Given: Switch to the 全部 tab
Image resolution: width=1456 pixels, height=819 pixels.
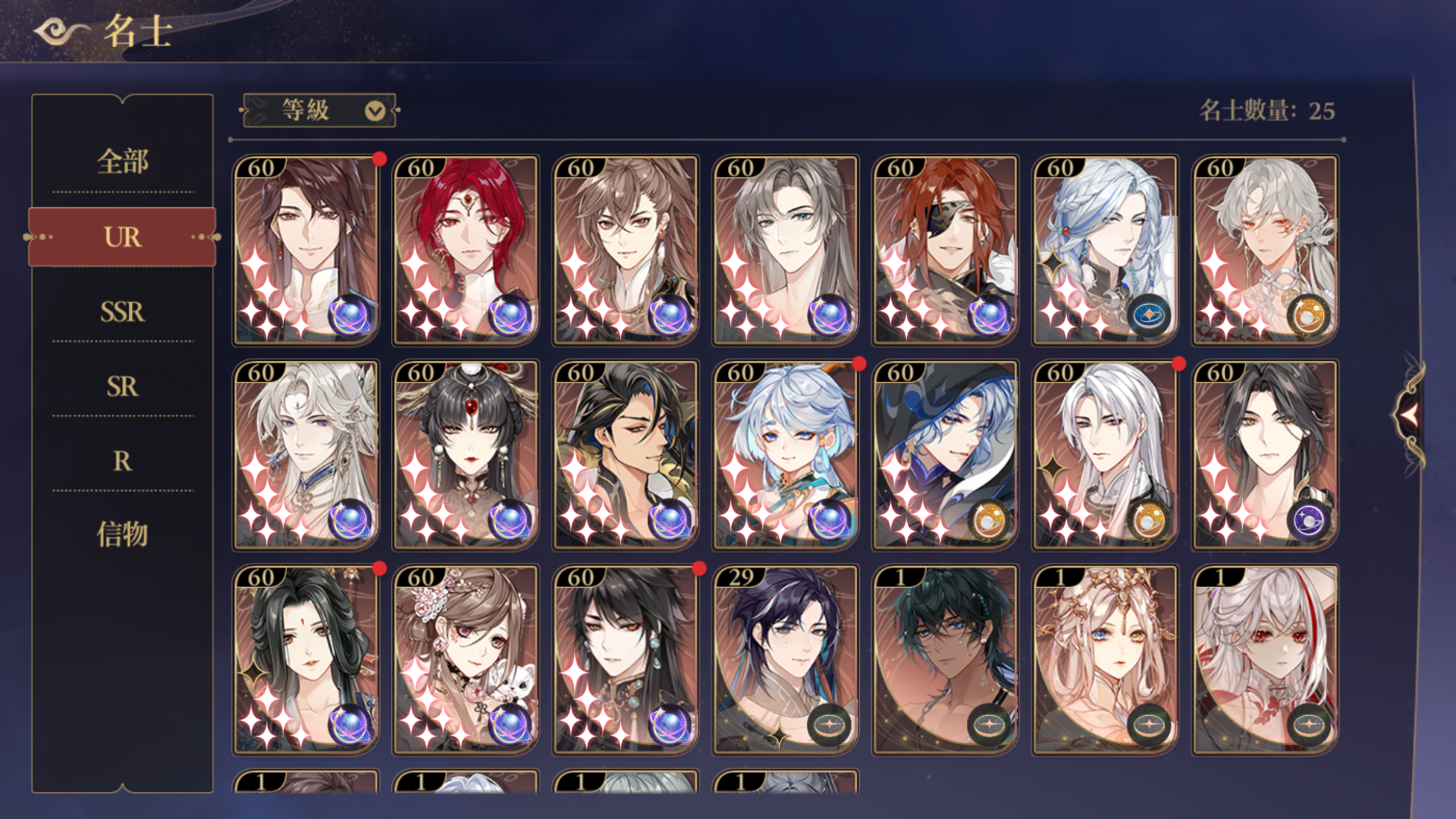Looking at the screenshot, I should (122, 162).
